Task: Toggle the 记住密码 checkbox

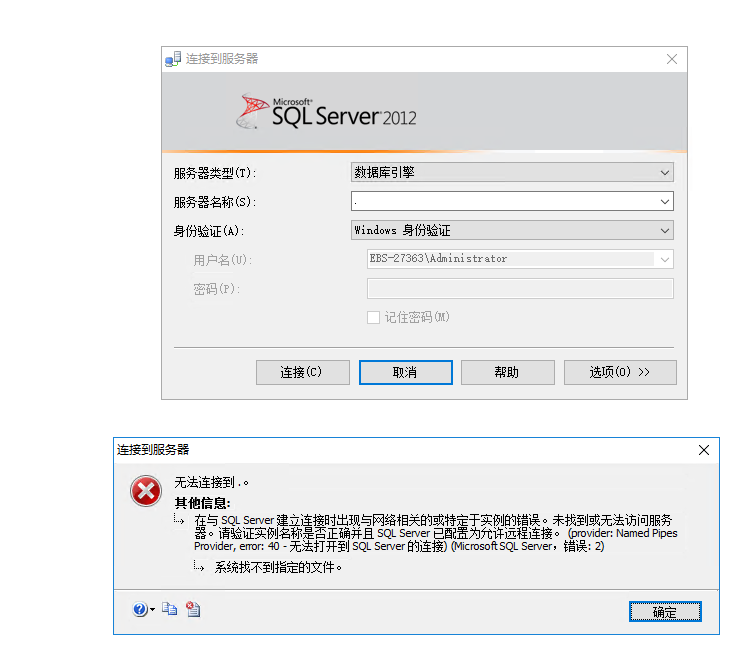Action: click(373, 317)
